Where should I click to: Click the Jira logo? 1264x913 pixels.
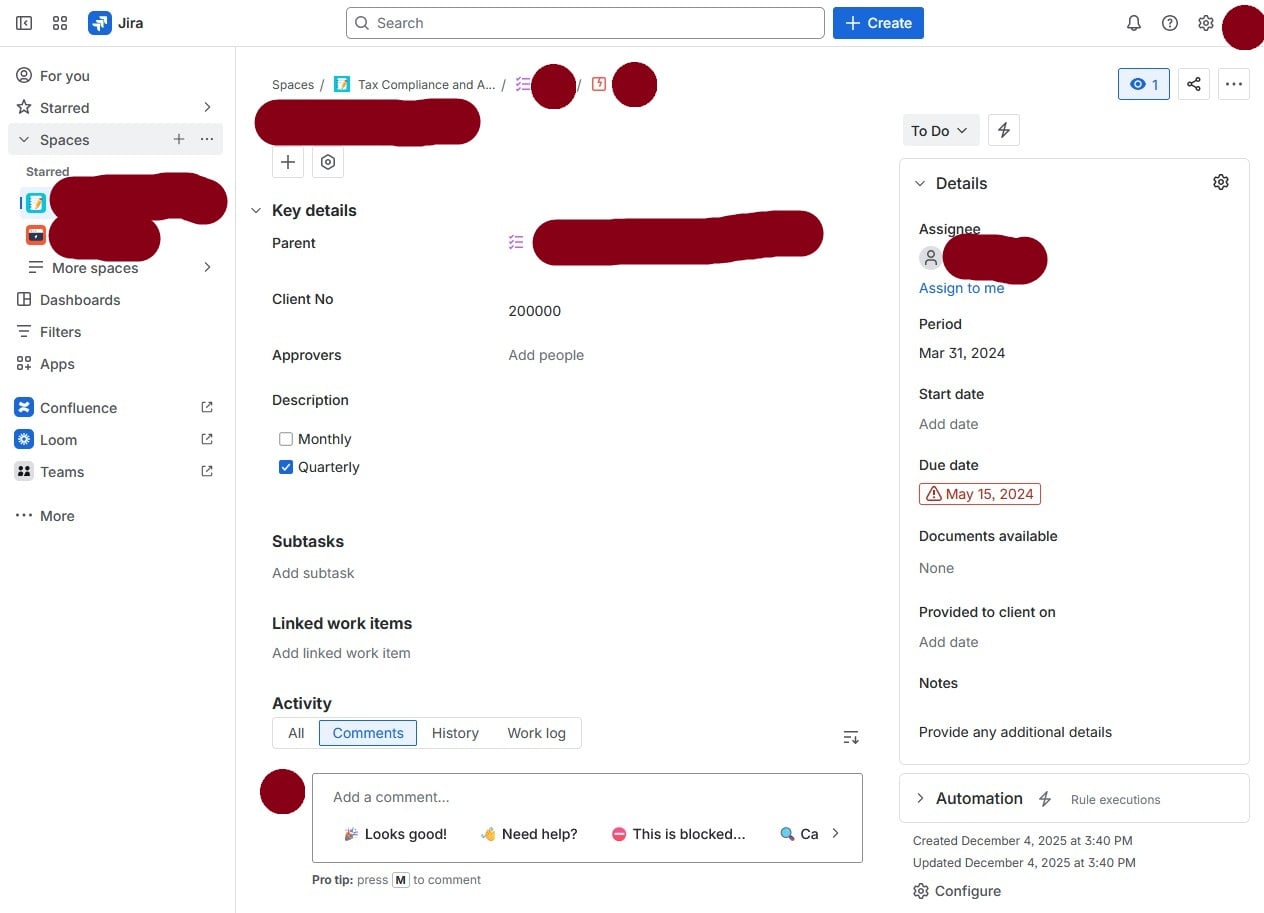[x=116, y=23]
